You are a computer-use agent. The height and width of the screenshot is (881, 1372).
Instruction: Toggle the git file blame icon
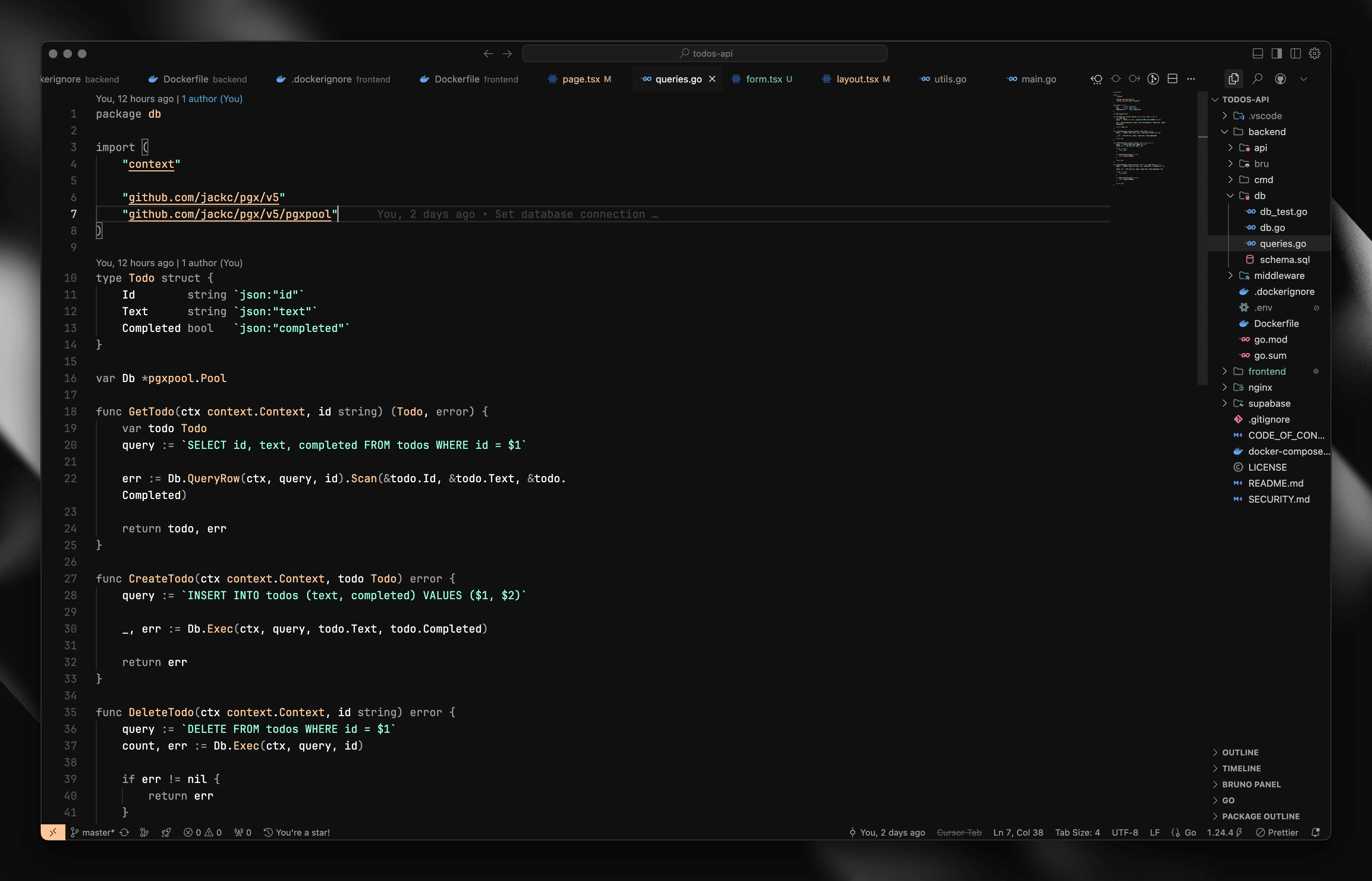[1153, 79]
